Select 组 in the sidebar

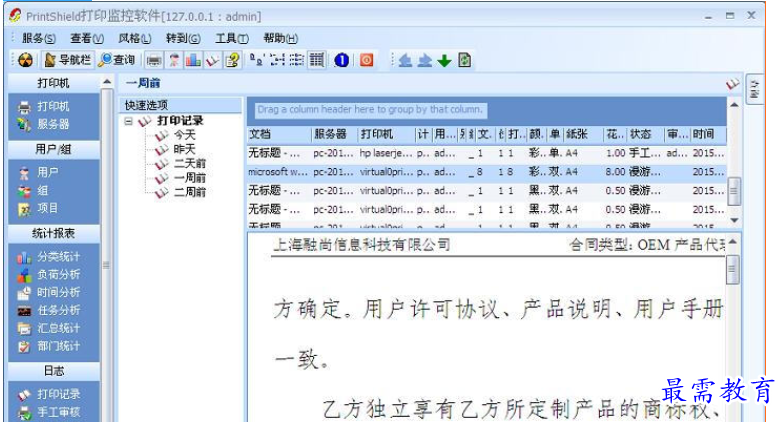(x=34, y=190)
